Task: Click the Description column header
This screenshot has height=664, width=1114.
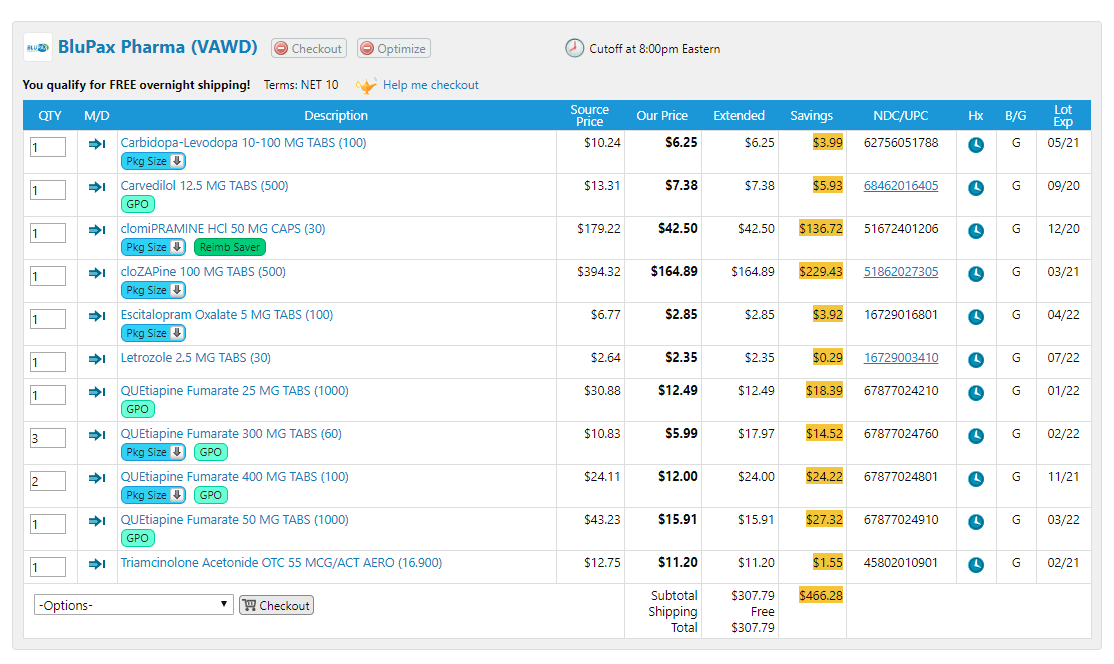Action: 336,115
